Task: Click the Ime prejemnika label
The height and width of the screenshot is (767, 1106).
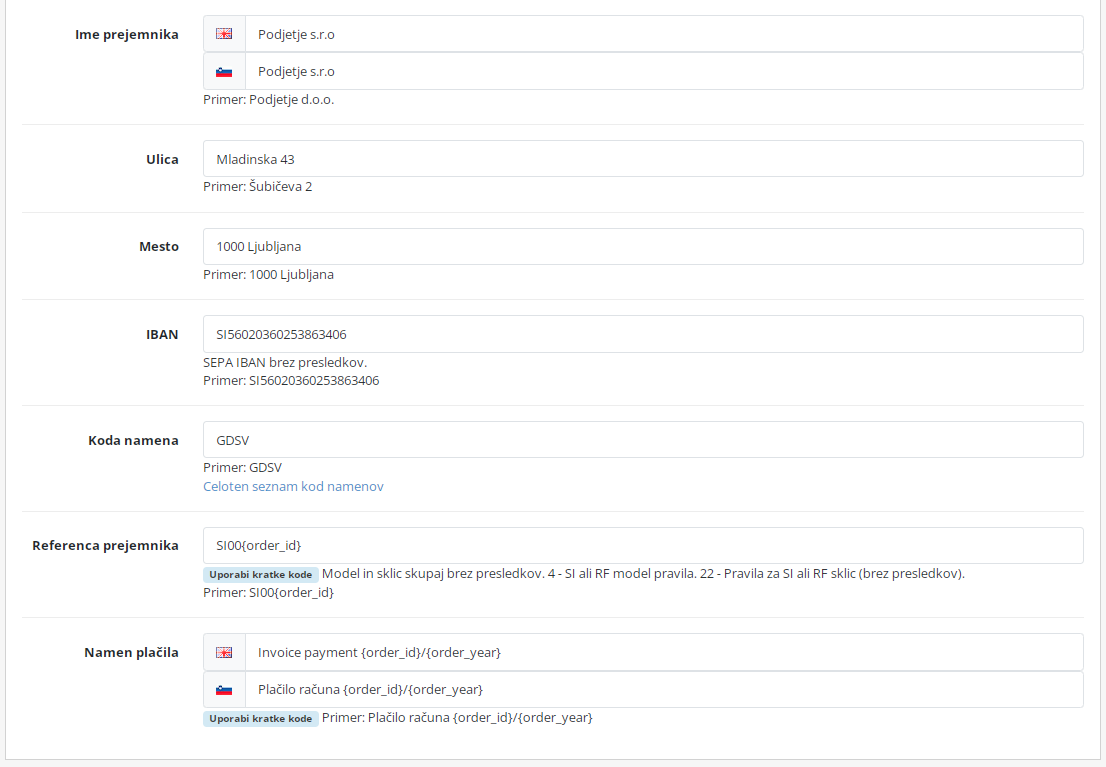Action: pyautogui.click(x=127, y=34)
